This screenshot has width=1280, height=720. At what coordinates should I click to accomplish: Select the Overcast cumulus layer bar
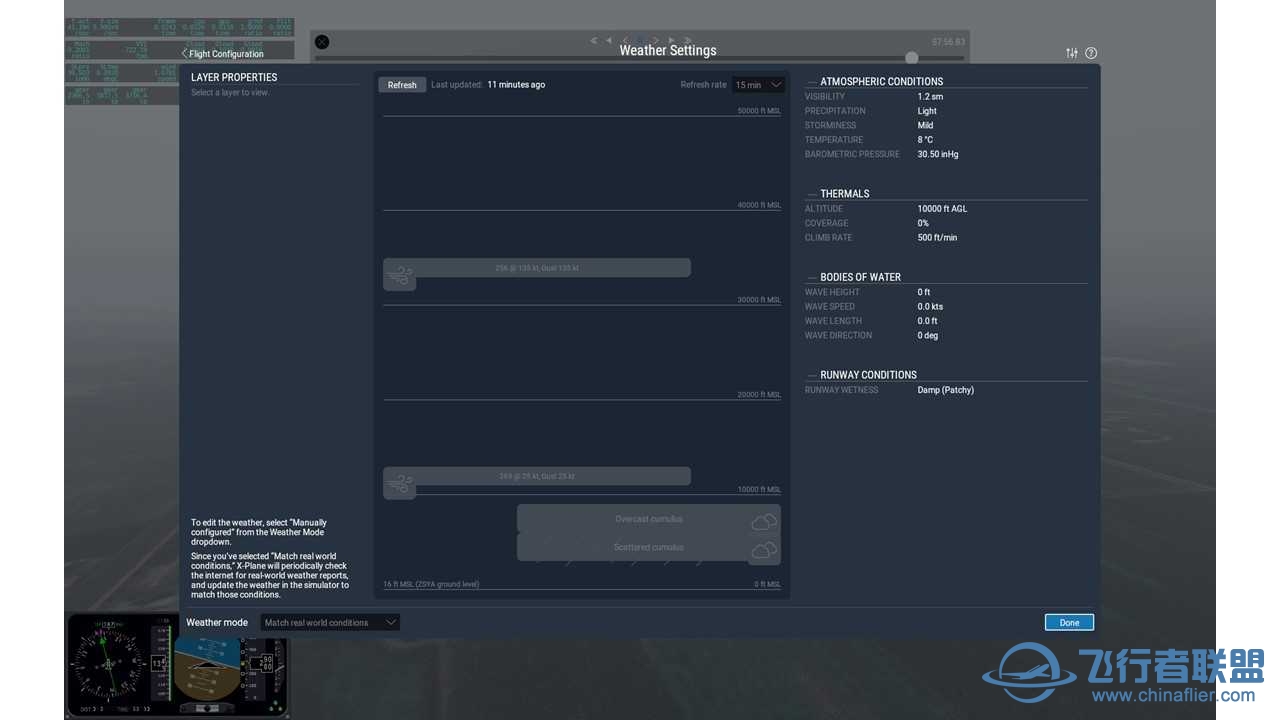(x=649, y=519)
